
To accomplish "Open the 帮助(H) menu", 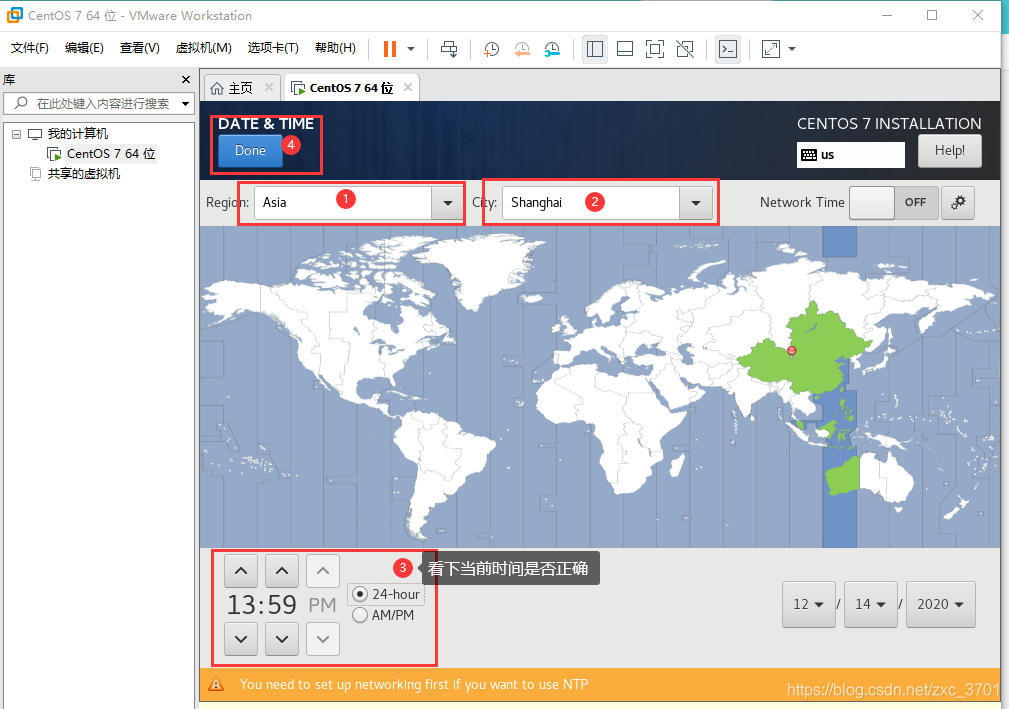I will tap(335, 48).
